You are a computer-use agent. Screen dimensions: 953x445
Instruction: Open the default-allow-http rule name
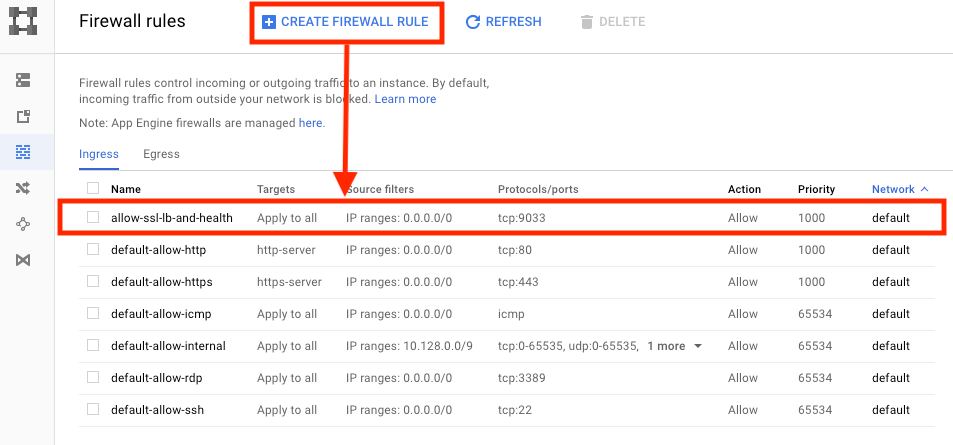(158, 250)
